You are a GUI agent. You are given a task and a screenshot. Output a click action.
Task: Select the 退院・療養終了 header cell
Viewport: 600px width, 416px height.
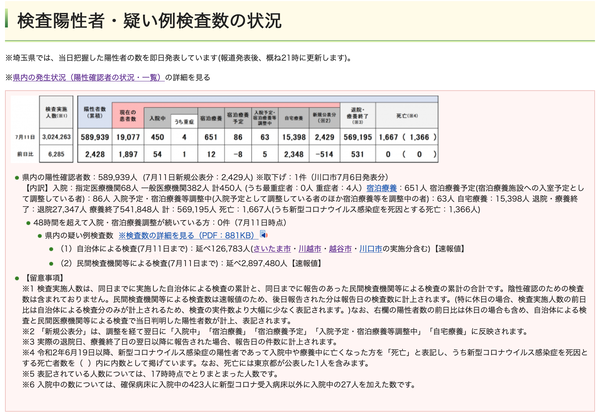pyautogui.click(x=357, y=115)
